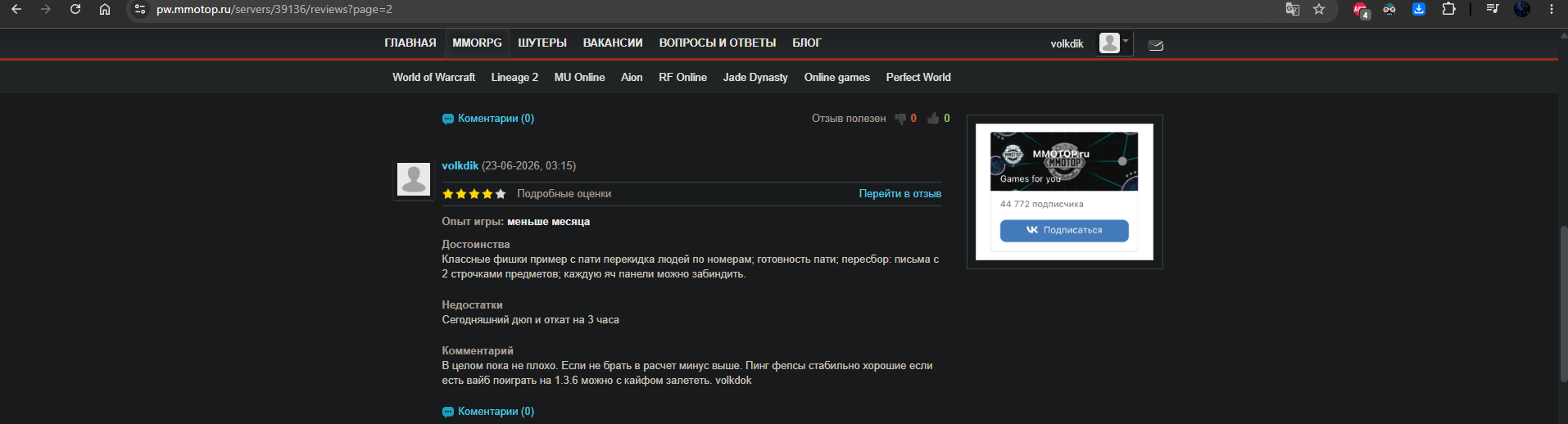Expand Подробные оценки details

click(x=564, y=194)
